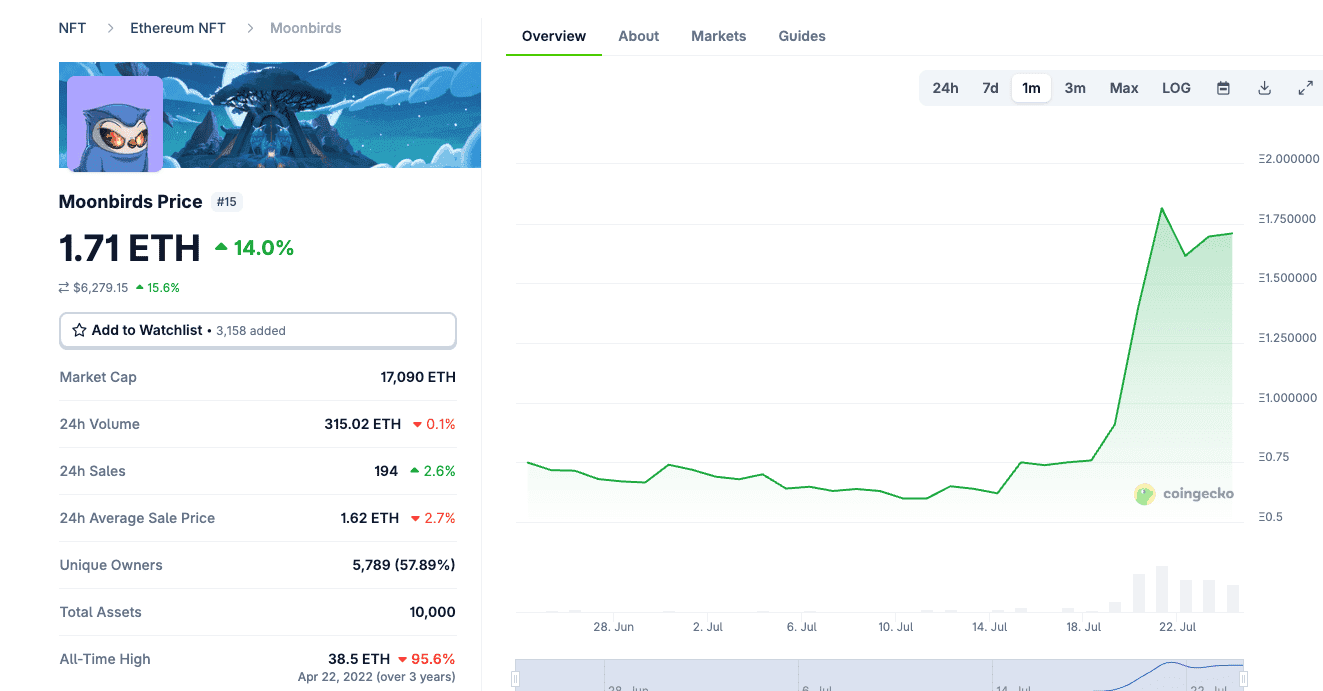Image resolution: width=1323 pixels, height=691 pixels.
Task: Click the Ξ1.250000 y-axis label
Action: 1288,338
